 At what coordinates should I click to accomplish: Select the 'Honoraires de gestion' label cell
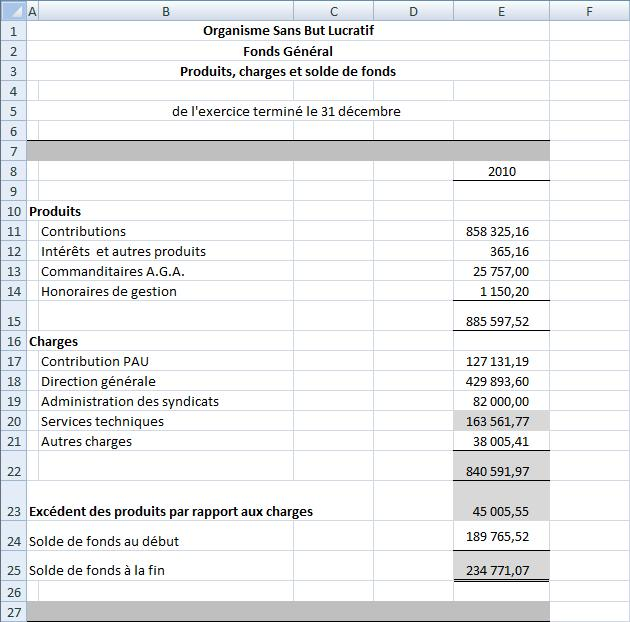click(x=109, y=291)
